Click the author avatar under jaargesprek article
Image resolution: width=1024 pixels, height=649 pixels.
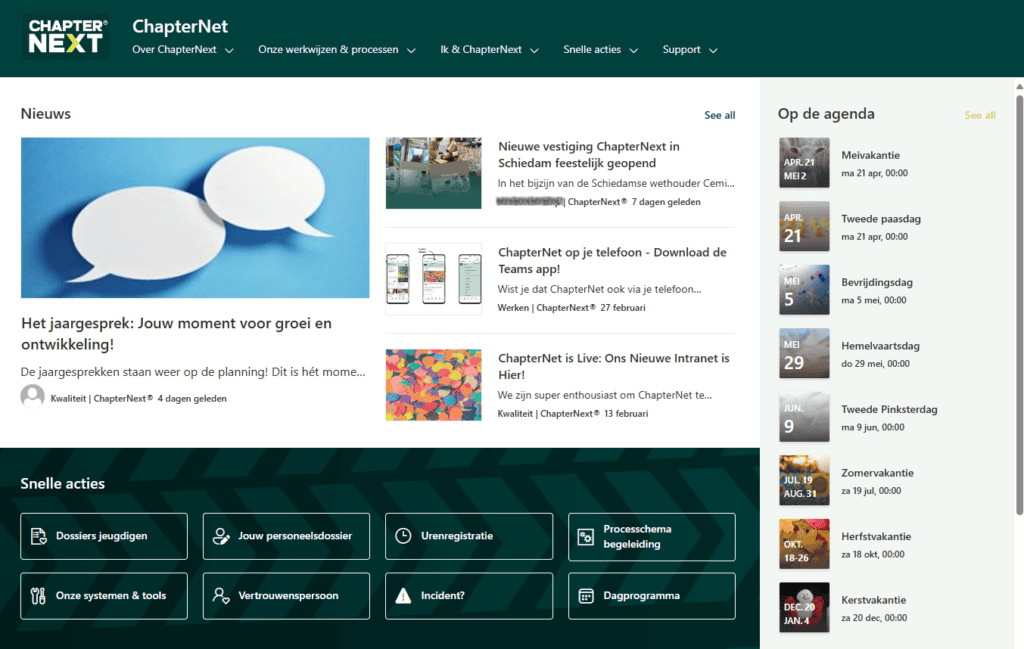tap(33, 397)
